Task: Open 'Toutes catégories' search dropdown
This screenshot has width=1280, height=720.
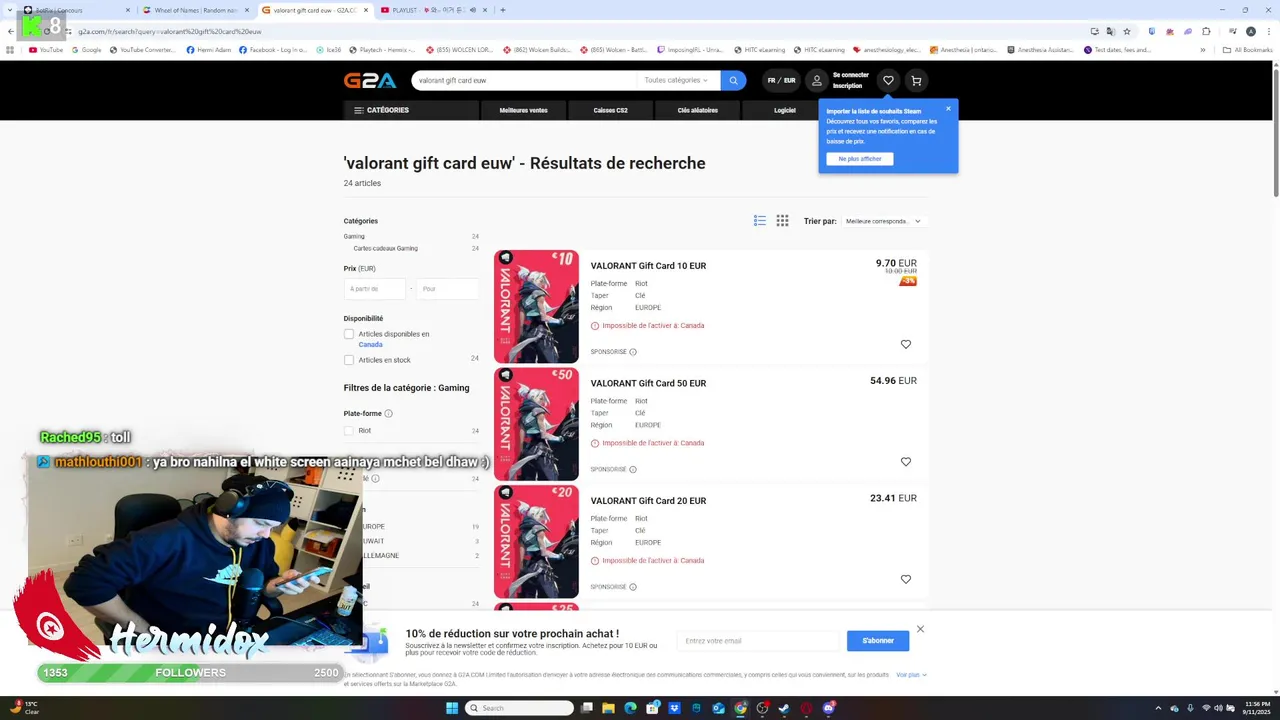Action: [676, 80]
